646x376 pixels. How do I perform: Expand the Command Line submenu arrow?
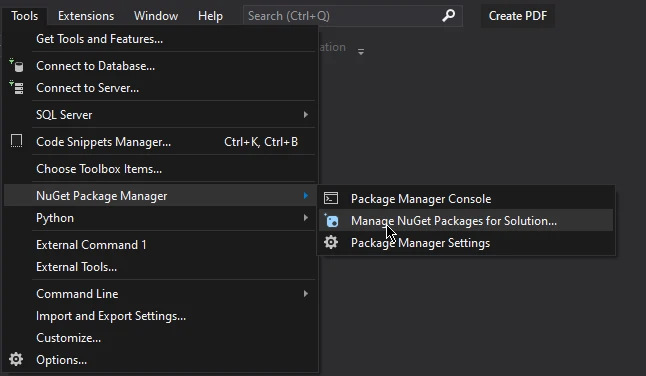(306, 294)
